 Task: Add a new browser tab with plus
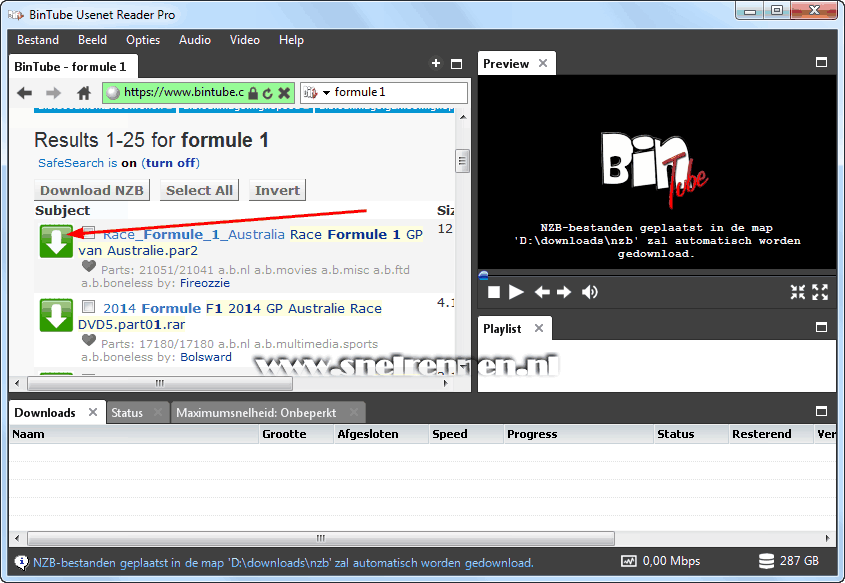click(x=435, y=64)
